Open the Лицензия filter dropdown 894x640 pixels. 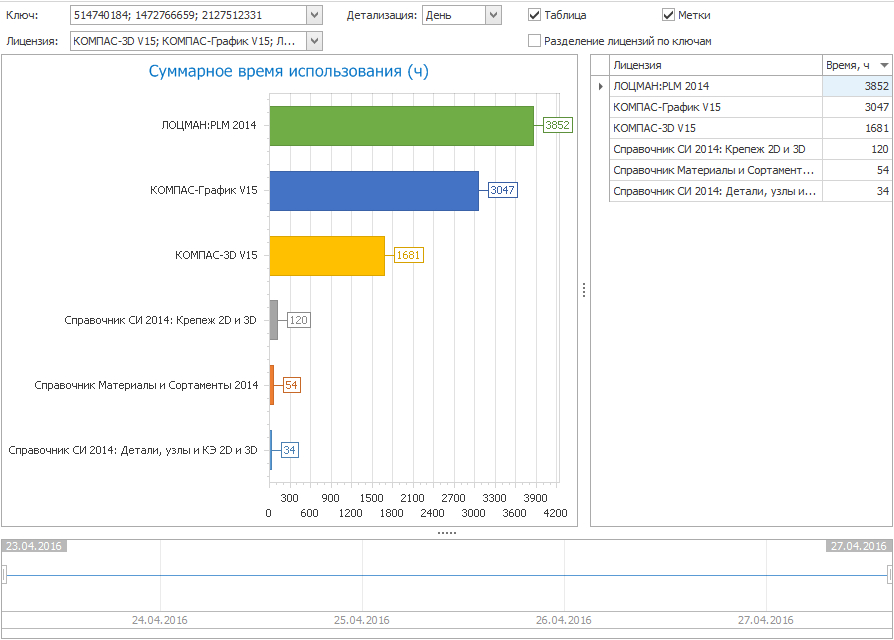(x=314, y=41)
